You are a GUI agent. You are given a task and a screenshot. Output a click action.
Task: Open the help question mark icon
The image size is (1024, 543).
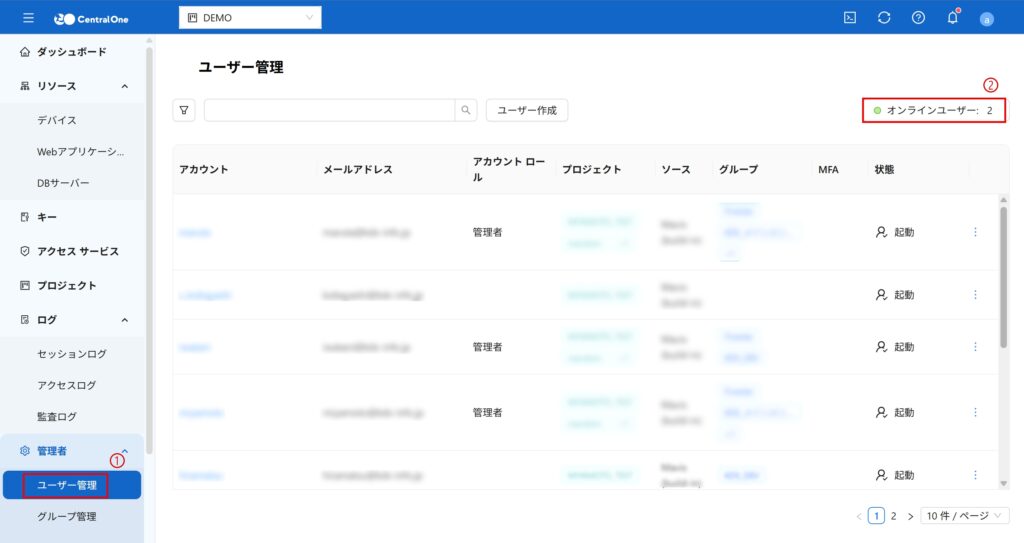click(918, 18)
